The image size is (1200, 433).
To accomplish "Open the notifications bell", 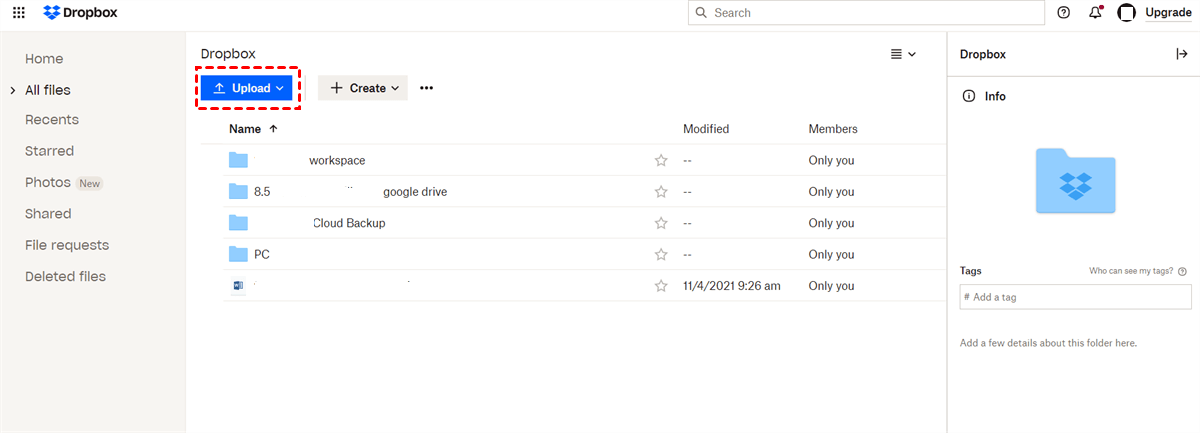I will click(1096, 13).
